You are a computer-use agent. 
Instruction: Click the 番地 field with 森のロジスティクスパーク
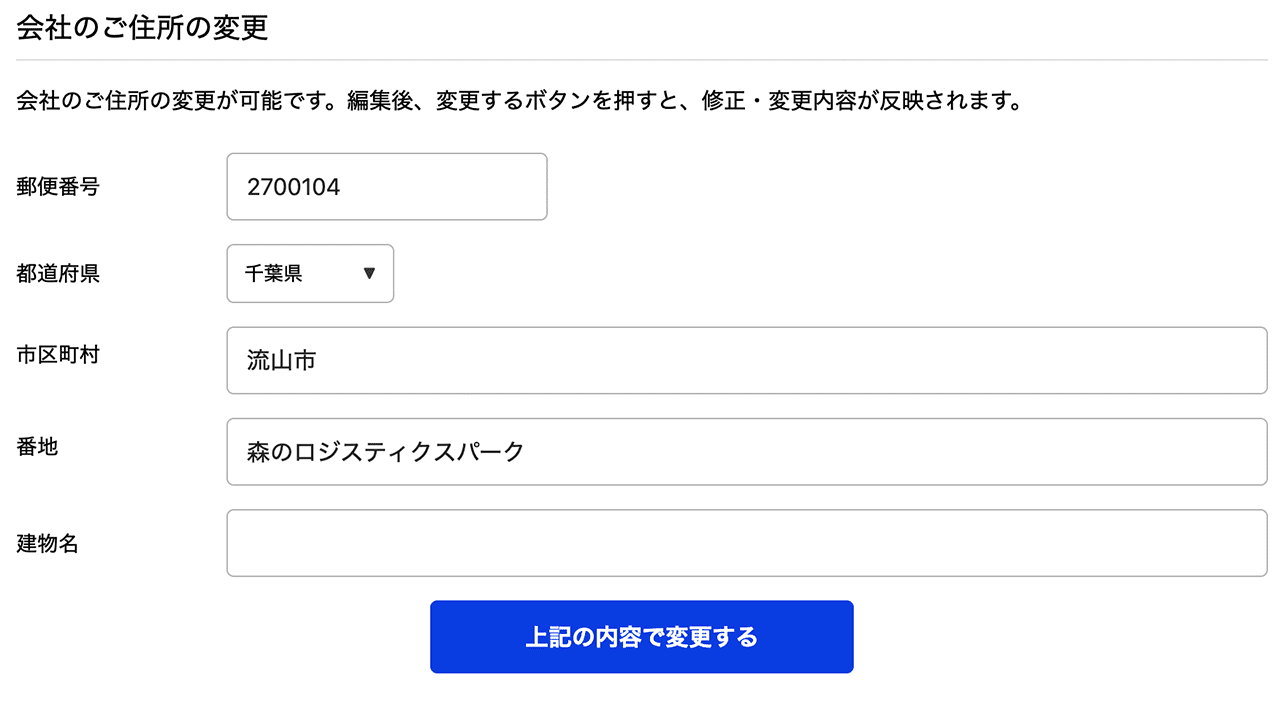coord(746,451)
